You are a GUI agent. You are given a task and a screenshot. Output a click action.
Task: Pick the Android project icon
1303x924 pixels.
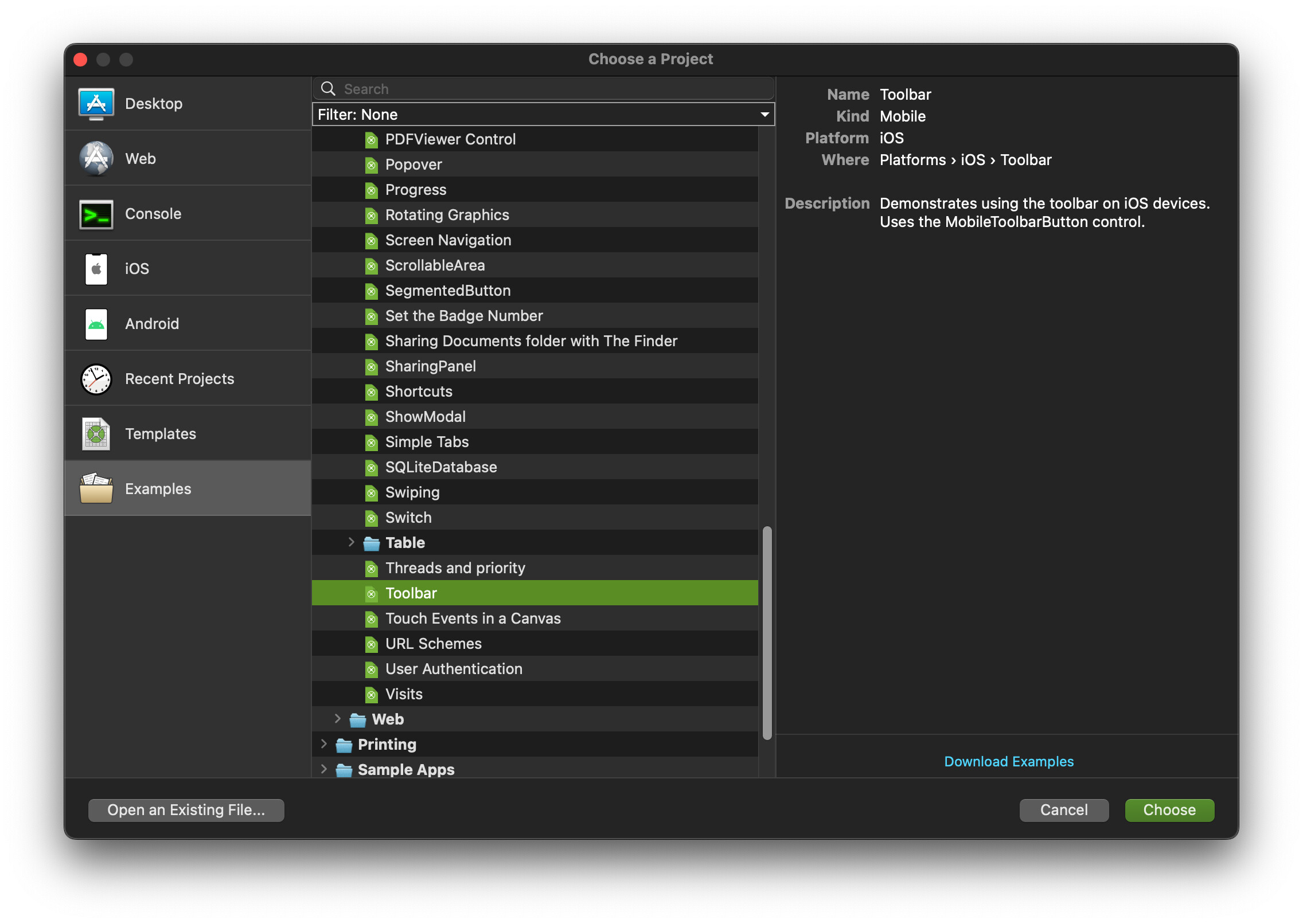pyautogui.click(x=96, y=324)
